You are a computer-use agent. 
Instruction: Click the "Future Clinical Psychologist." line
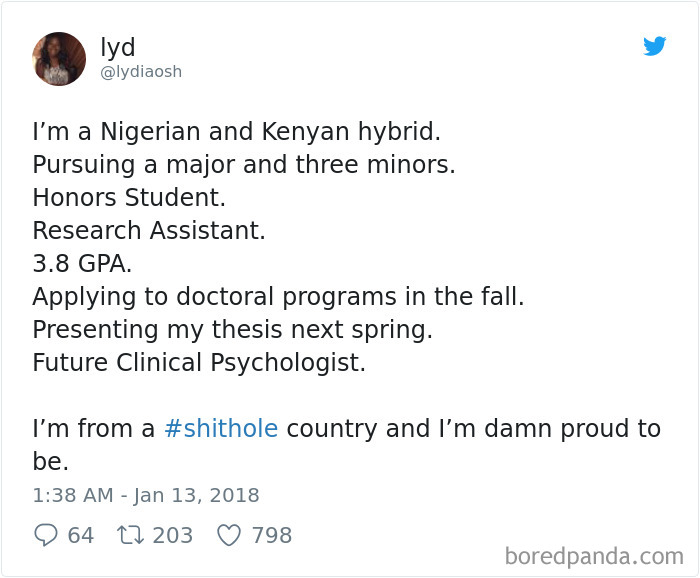tap(199, 362)
